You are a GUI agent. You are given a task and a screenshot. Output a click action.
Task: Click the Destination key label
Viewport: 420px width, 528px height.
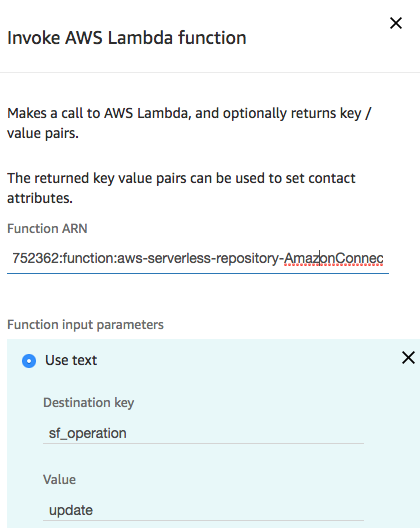click(89, 403)
